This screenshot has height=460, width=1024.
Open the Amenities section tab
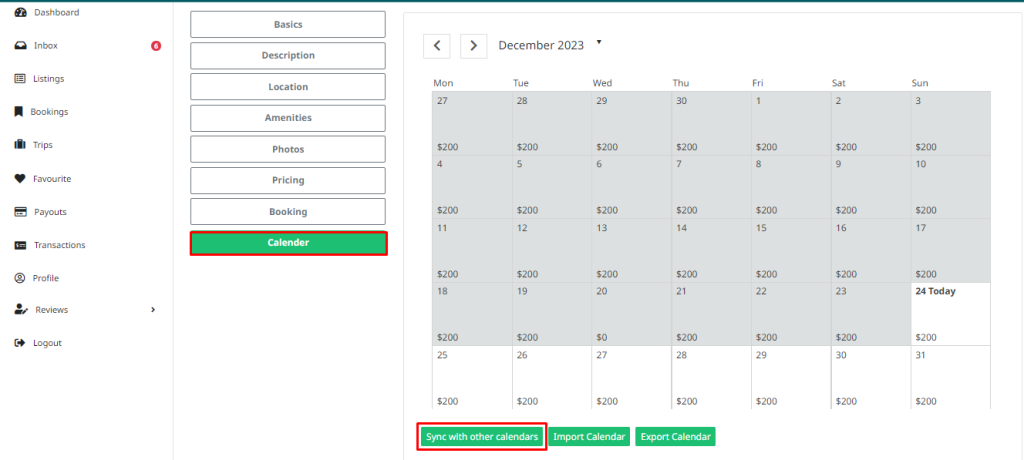click(x=287, y=118)
